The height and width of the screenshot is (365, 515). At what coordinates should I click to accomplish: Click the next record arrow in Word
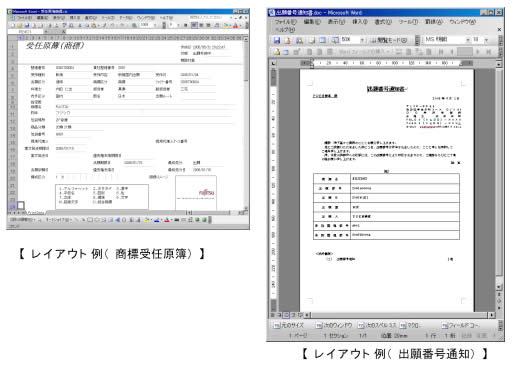[x=478, y=52]
